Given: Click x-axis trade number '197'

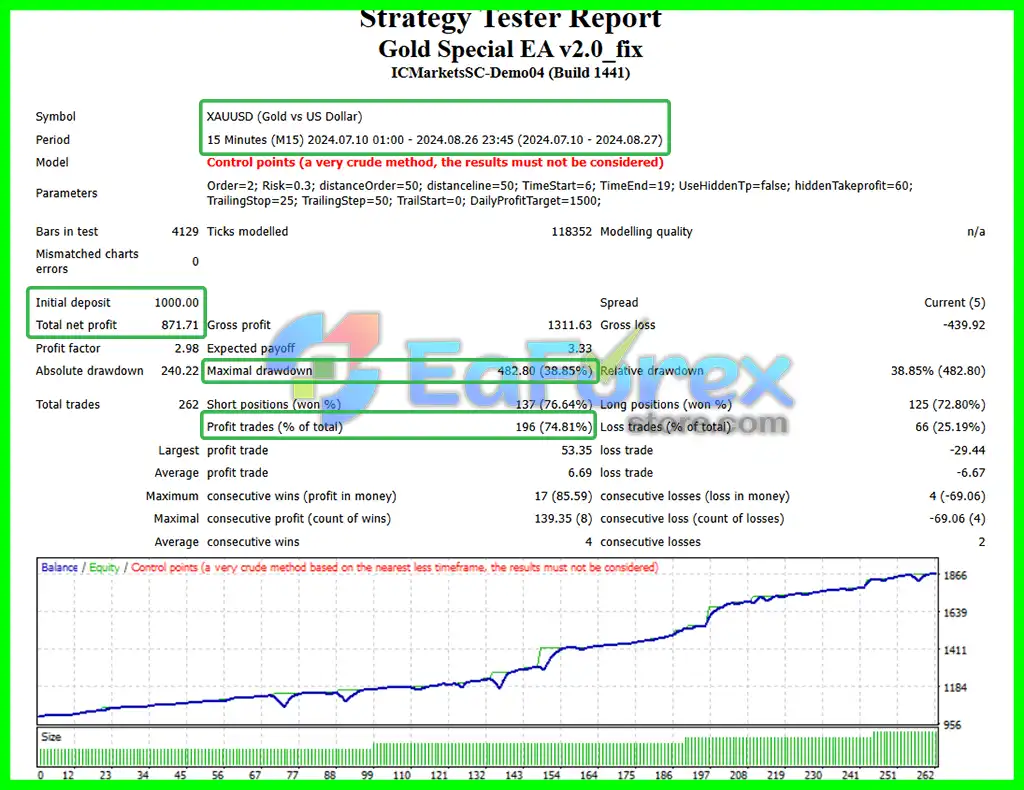Looking at the screenshot, I should (701, 775).
